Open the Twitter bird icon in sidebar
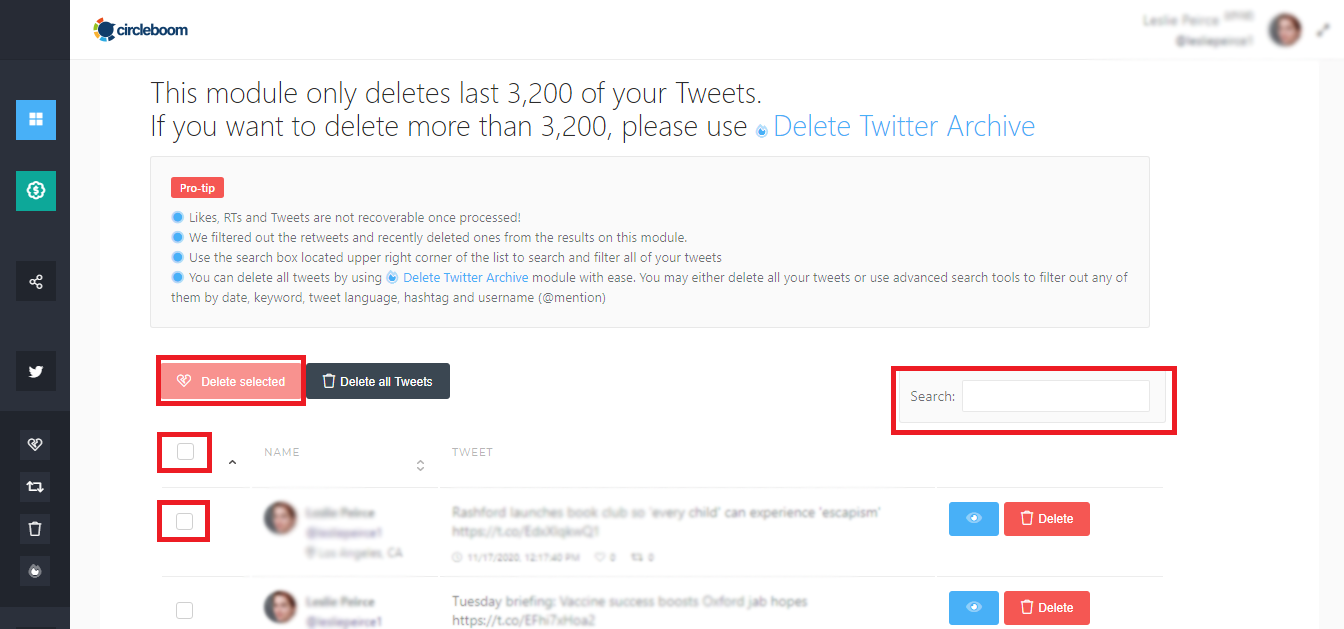1344x629 pixels. pos(35,371)
